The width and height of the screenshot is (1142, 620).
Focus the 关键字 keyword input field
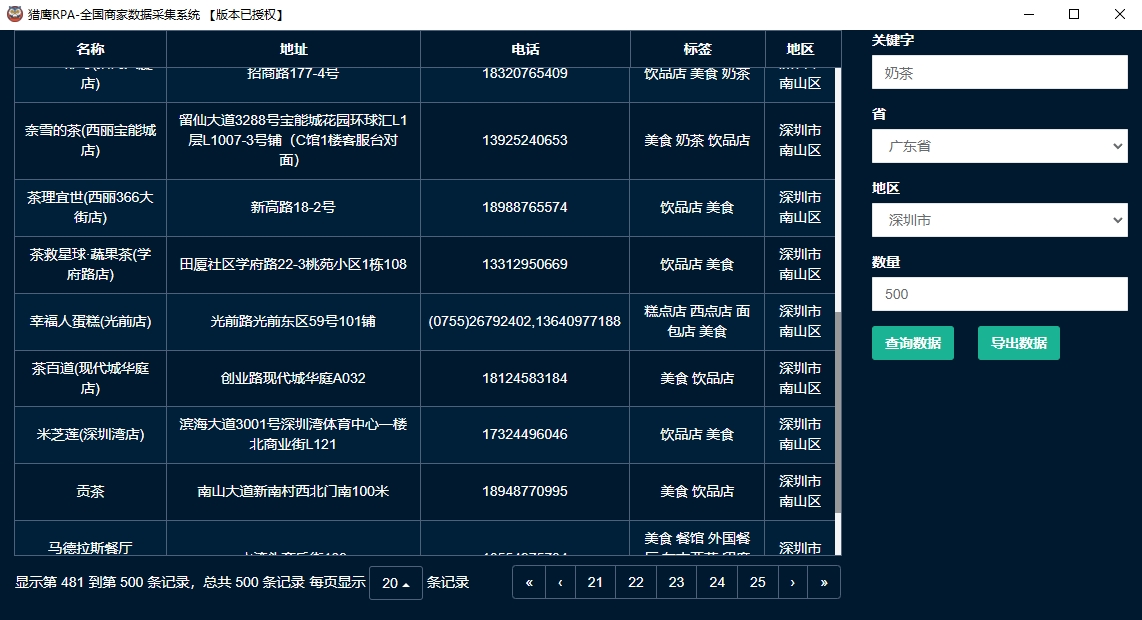click(999, 73)
